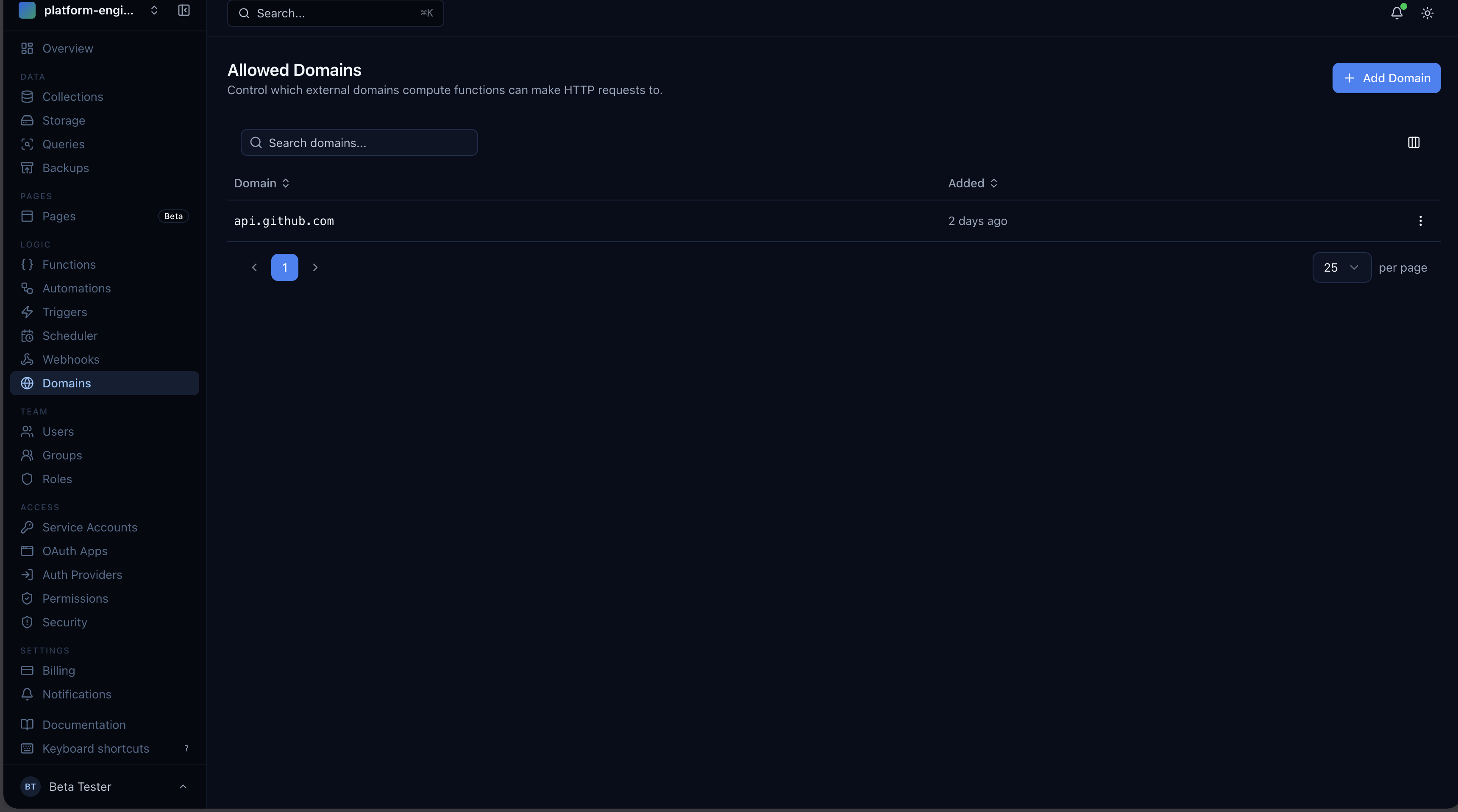Open row actions for api.github.com
Viewport: 1458px width, 812px height.
pos(1420,221)
